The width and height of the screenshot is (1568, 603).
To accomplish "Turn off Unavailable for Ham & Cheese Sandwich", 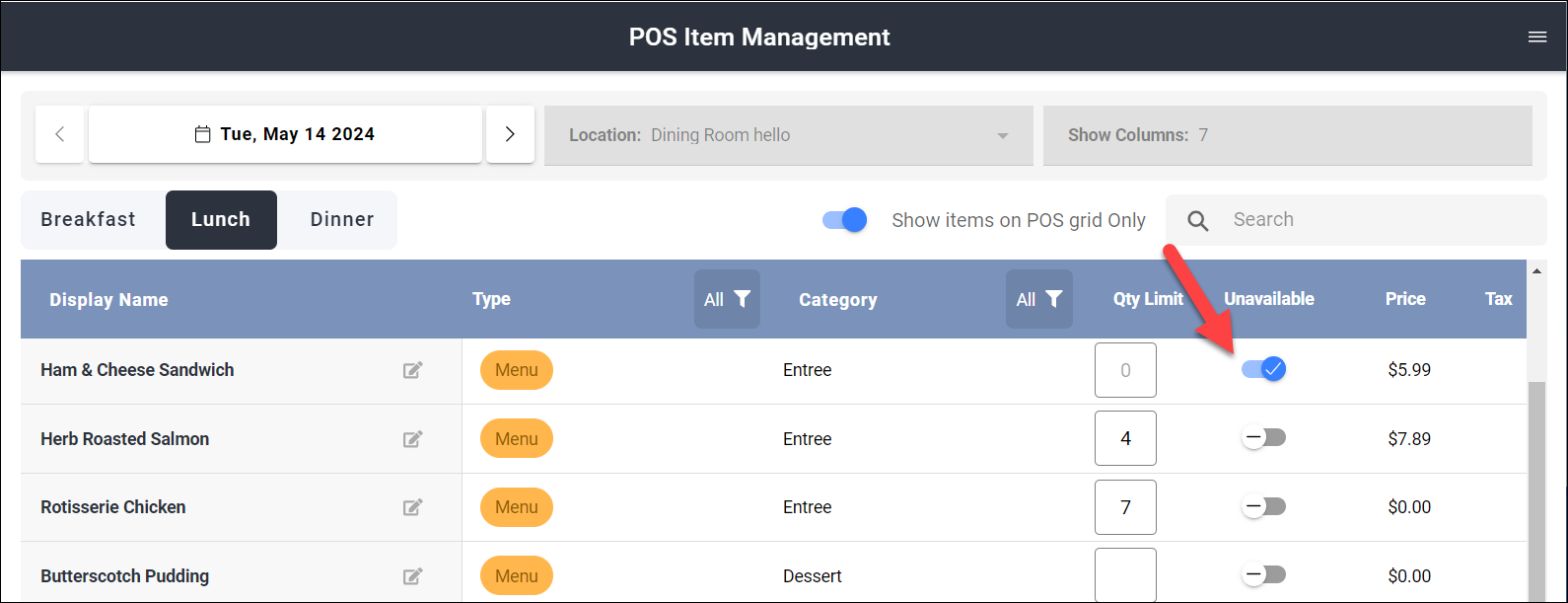I will point(1263,369).
